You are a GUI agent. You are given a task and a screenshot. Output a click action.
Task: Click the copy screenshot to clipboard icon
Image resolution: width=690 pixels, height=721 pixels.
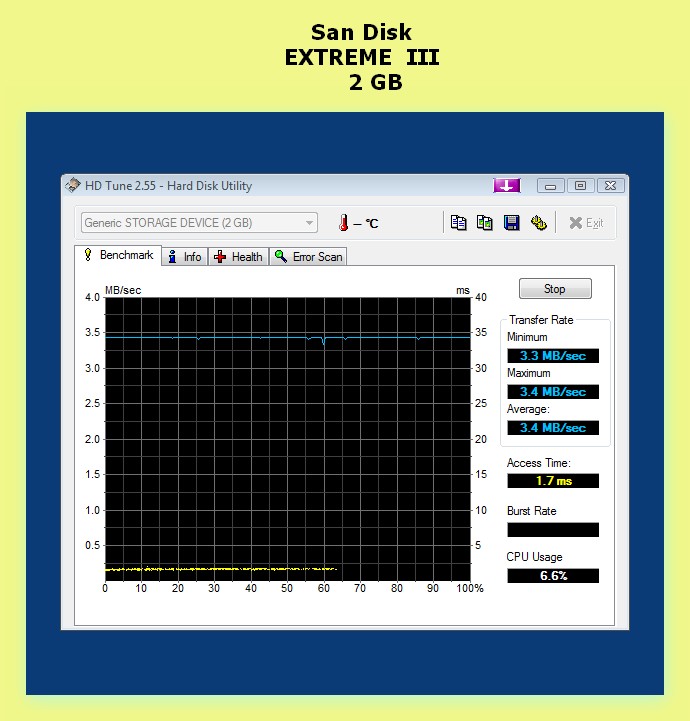(485, 223)
